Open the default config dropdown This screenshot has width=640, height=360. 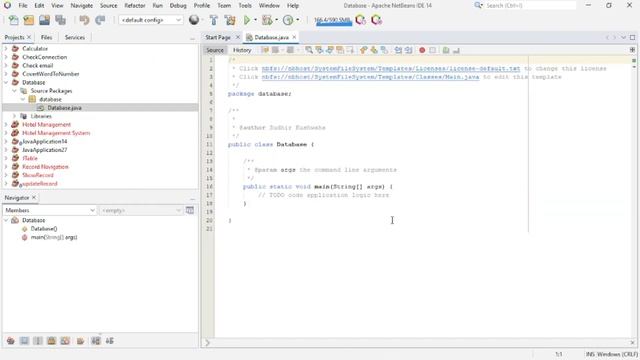pyautogui.click(x=151, y=20)
